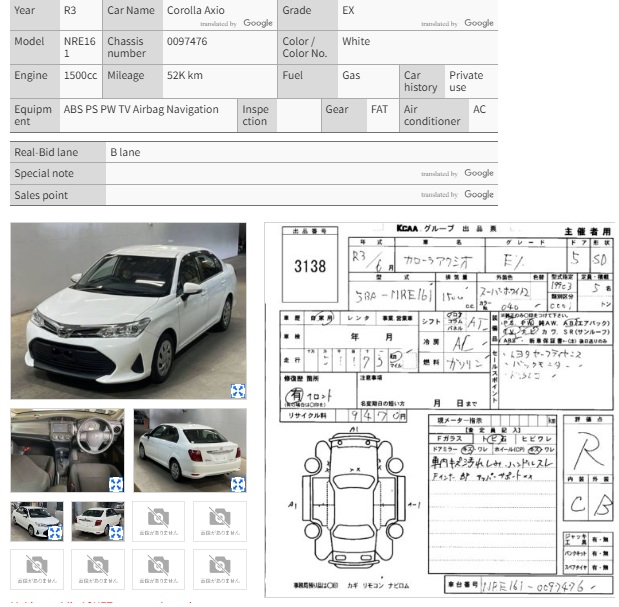Open the main white Corolla Axio photo
This screenshot has height=607, width=619.
tap(128, 311)
